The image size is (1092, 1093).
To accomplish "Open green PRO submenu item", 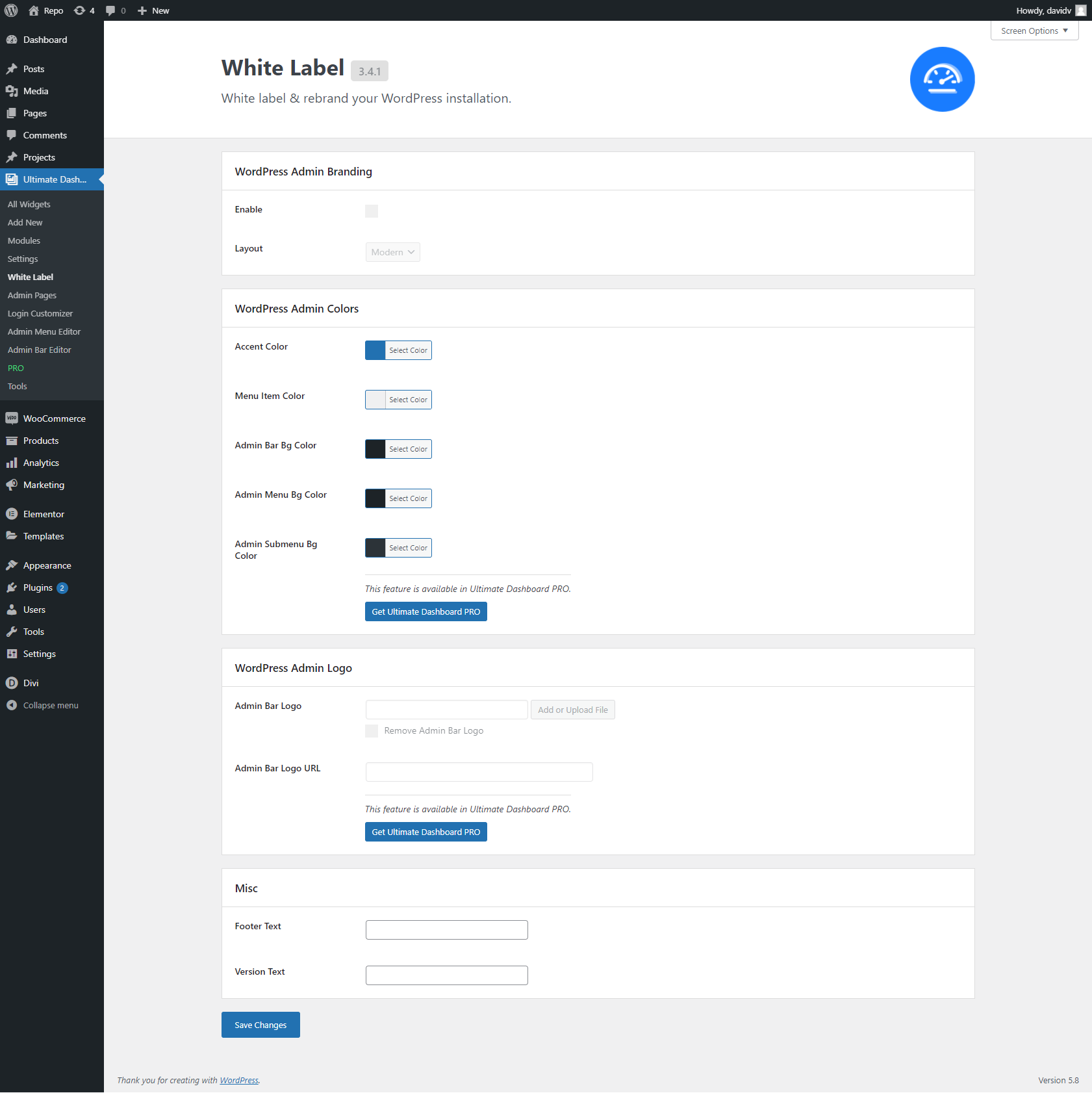I will tap(16, 368).
